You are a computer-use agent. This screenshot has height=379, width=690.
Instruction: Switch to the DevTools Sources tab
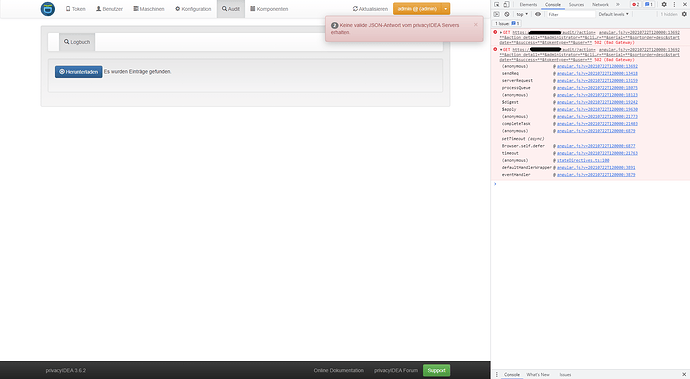click(x=576, y=4)
